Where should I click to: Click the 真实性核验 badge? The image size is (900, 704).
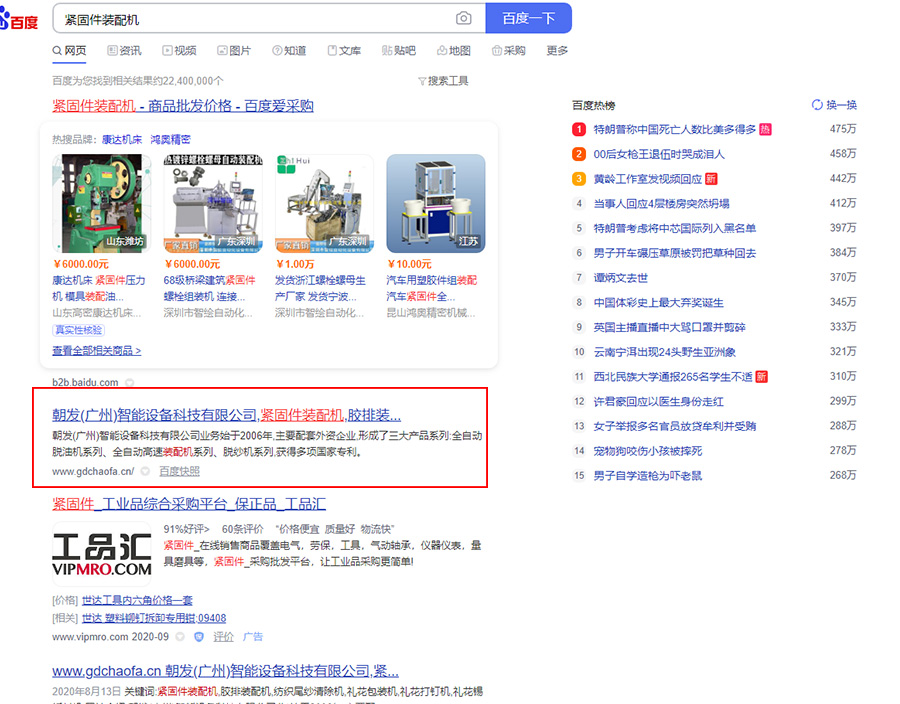pos(79,330)
